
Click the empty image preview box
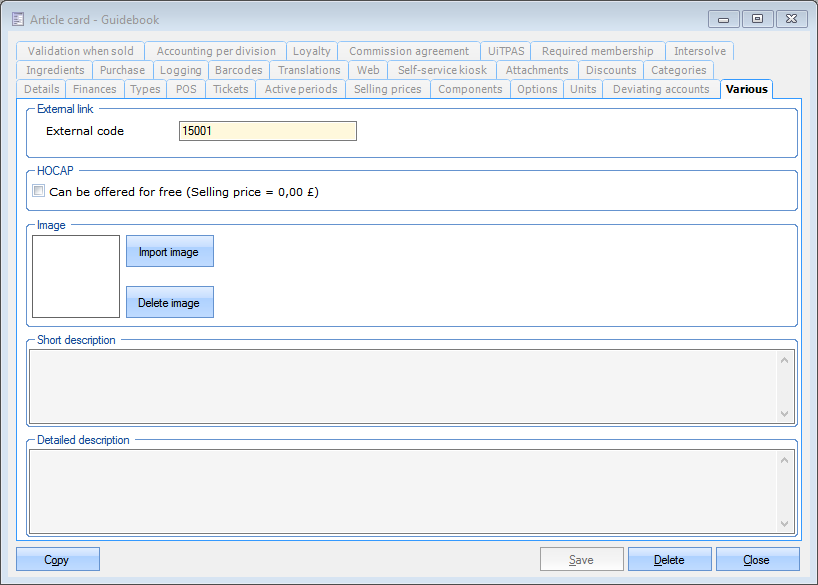pyautogui.click(x=76, y=277)
